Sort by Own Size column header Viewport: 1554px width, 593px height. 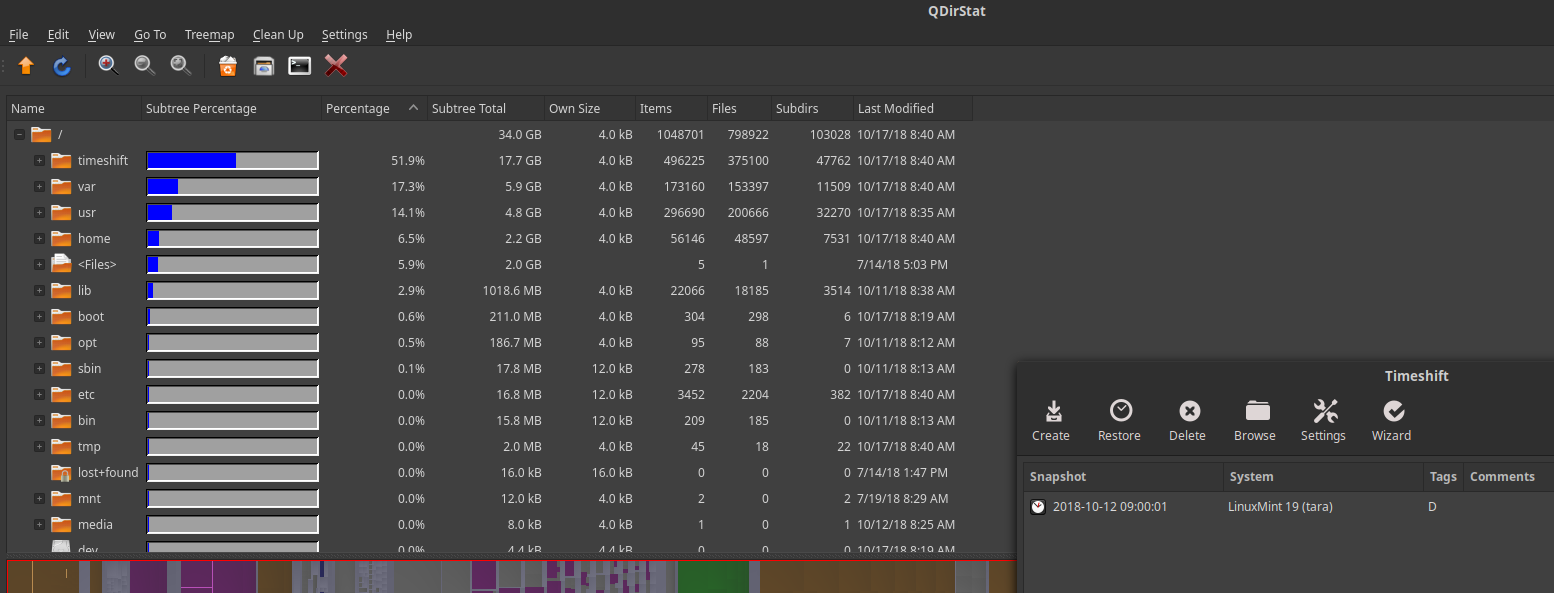[590, 108]
